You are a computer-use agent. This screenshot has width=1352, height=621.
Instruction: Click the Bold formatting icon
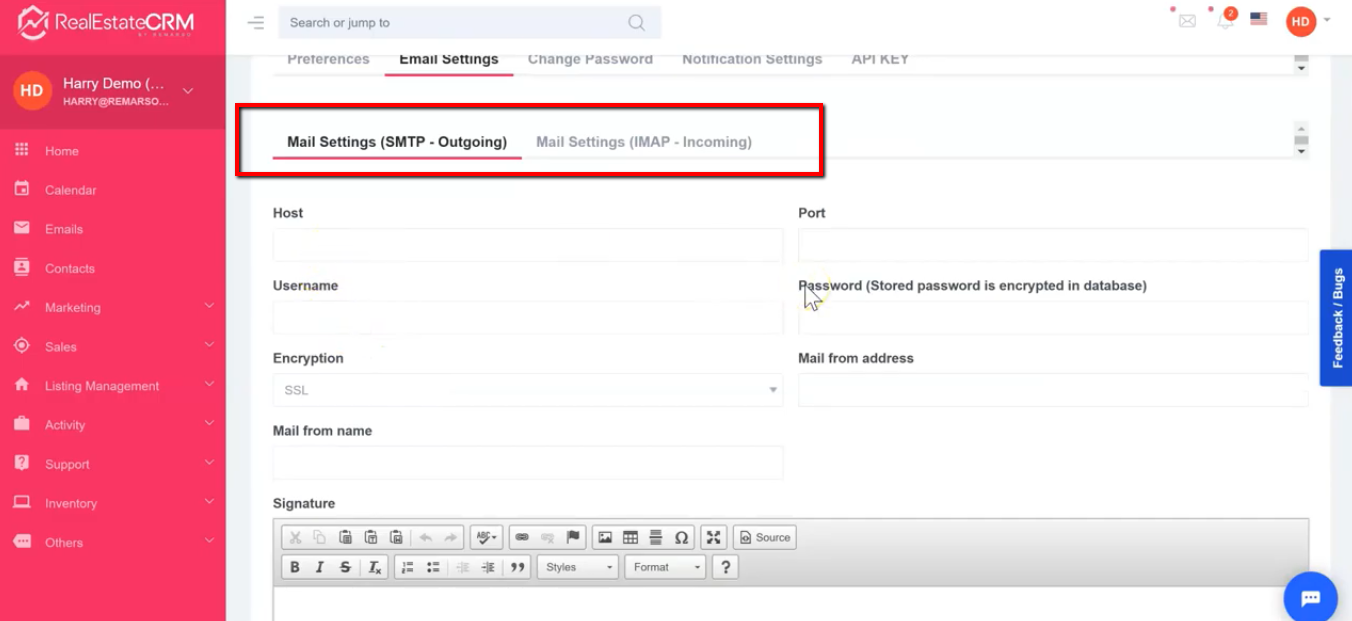coord(295,567)
